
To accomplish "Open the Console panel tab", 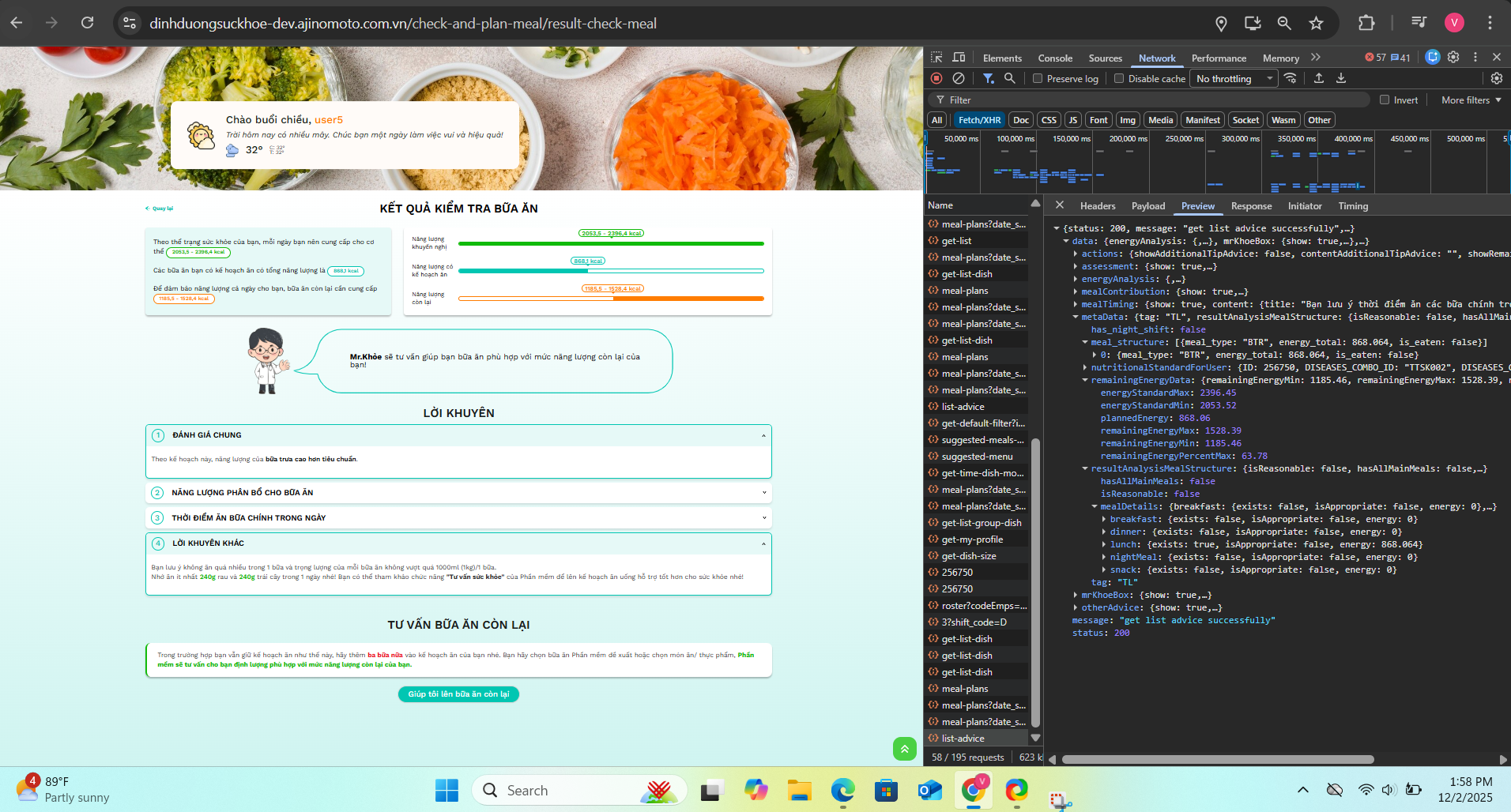I will [x=1055, y=58].
